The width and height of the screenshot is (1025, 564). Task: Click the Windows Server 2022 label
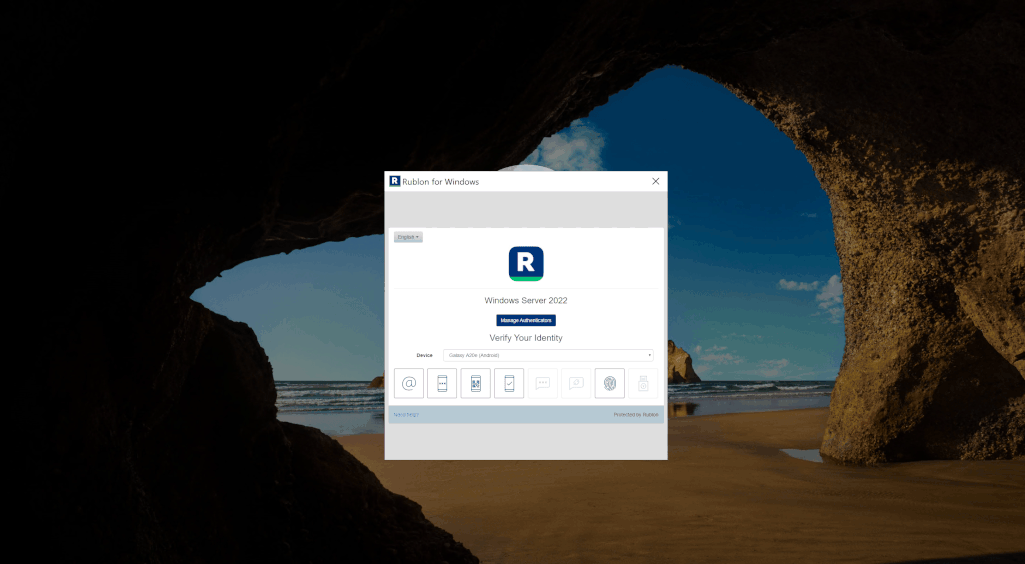point(526,300)
